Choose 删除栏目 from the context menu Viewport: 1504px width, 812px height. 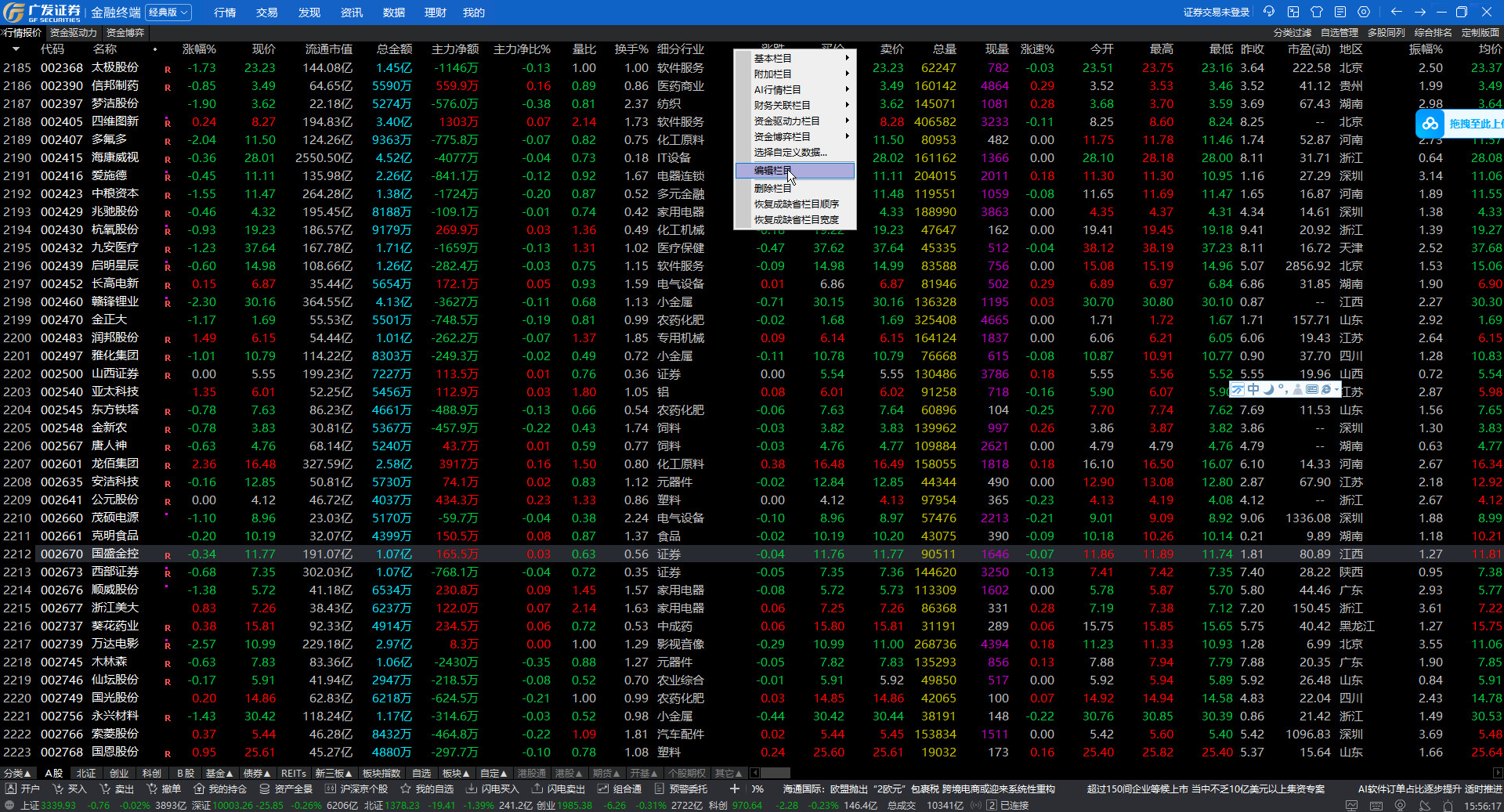(795, 189)
